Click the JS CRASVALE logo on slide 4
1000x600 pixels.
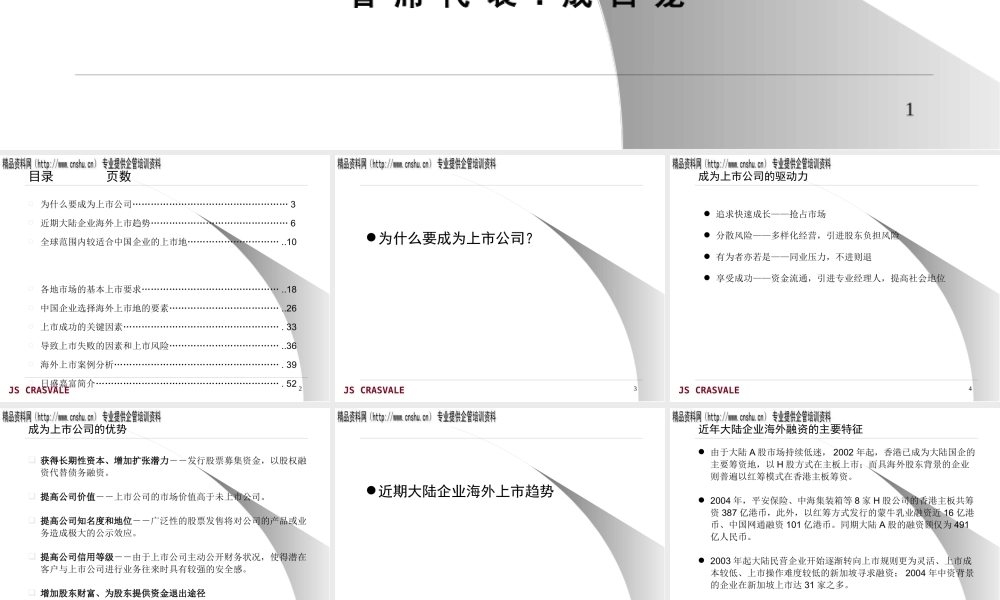(709, 390)
